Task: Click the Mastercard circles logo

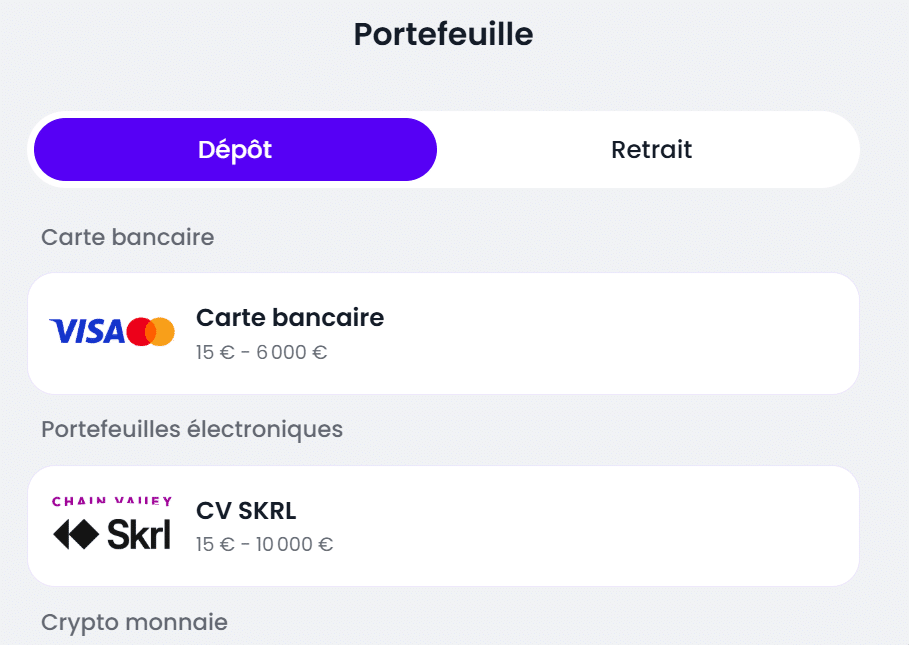Action: [x=151, y=331]
